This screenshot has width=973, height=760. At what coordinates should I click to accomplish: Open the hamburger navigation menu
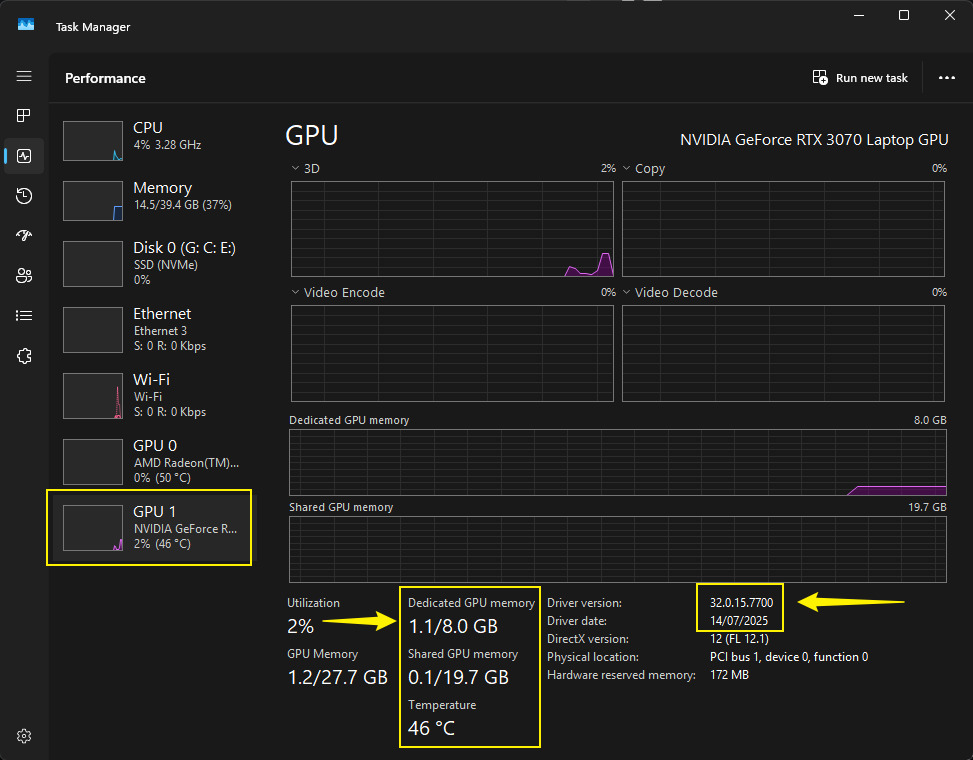coord(24,77)
